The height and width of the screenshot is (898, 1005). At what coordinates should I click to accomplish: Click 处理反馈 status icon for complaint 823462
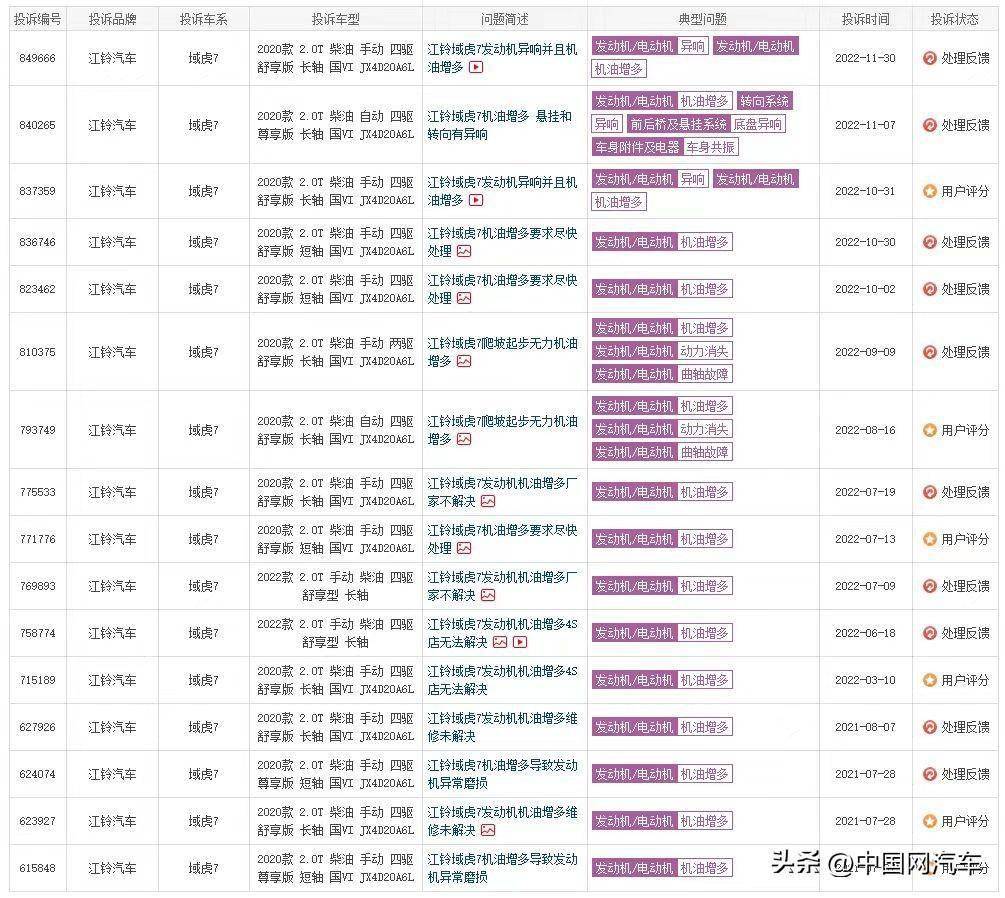929,289
